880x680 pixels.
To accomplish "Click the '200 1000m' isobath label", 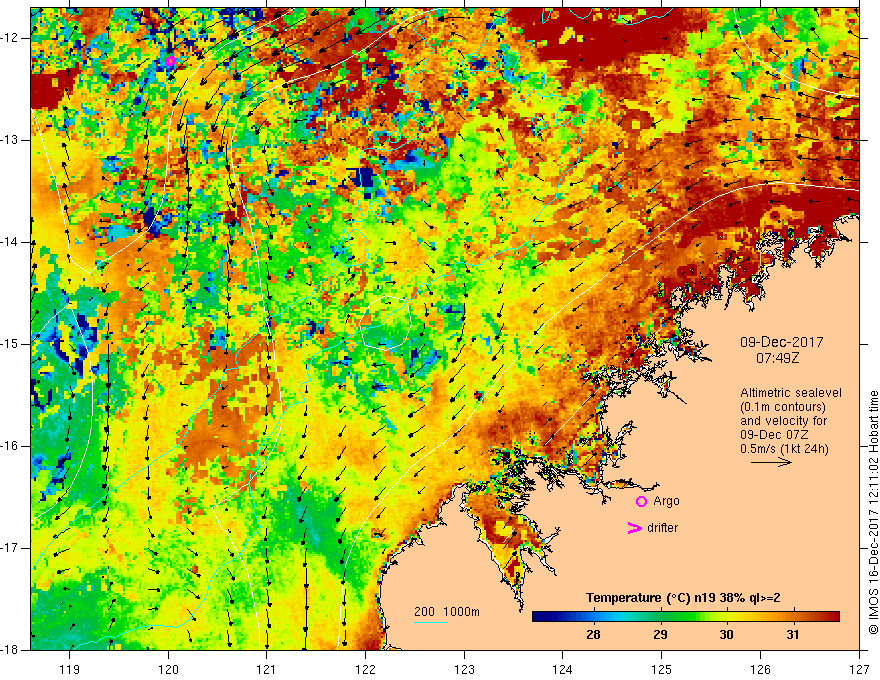I will tap(447, 612).
